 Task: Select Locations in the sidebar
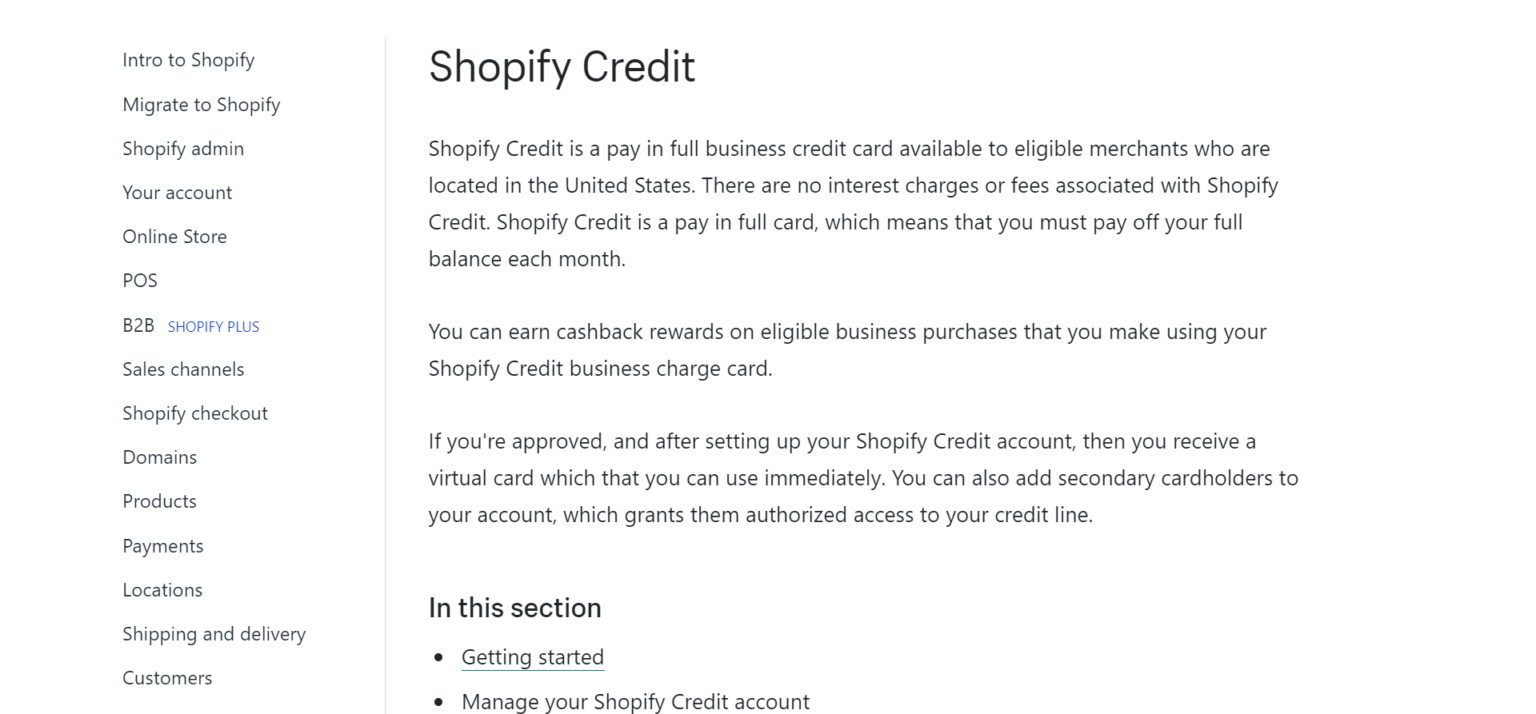pyautogui.click(x=162, y=589)
